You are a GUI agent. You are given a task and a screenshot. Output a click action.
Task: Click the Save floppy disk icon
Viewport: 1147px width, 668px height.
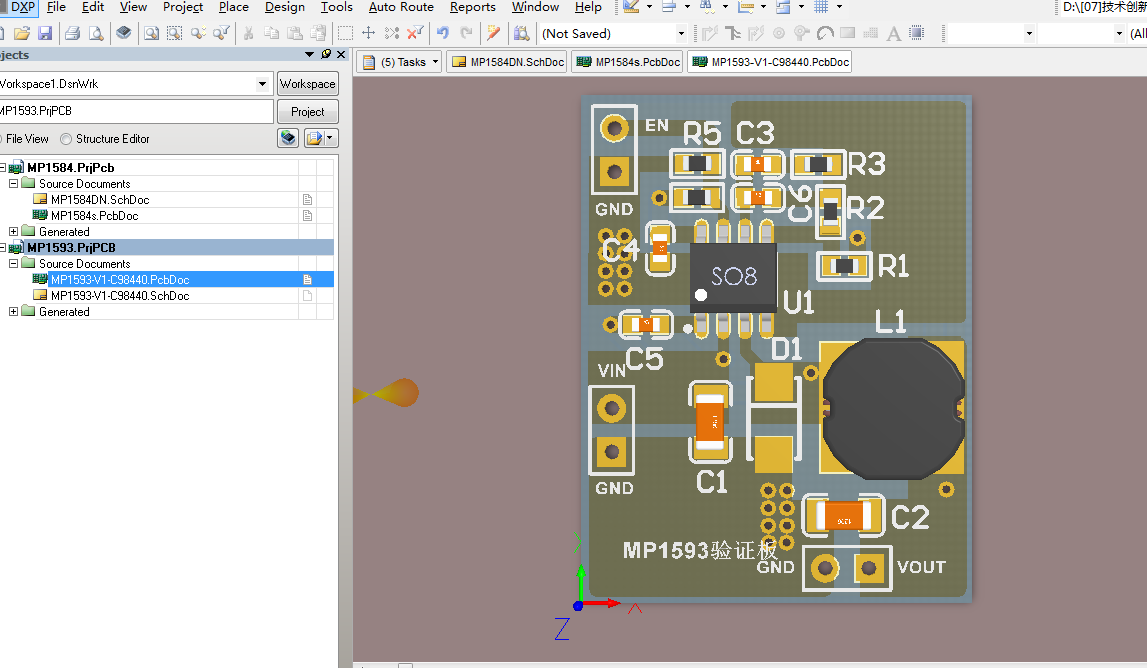coord(45,33)
